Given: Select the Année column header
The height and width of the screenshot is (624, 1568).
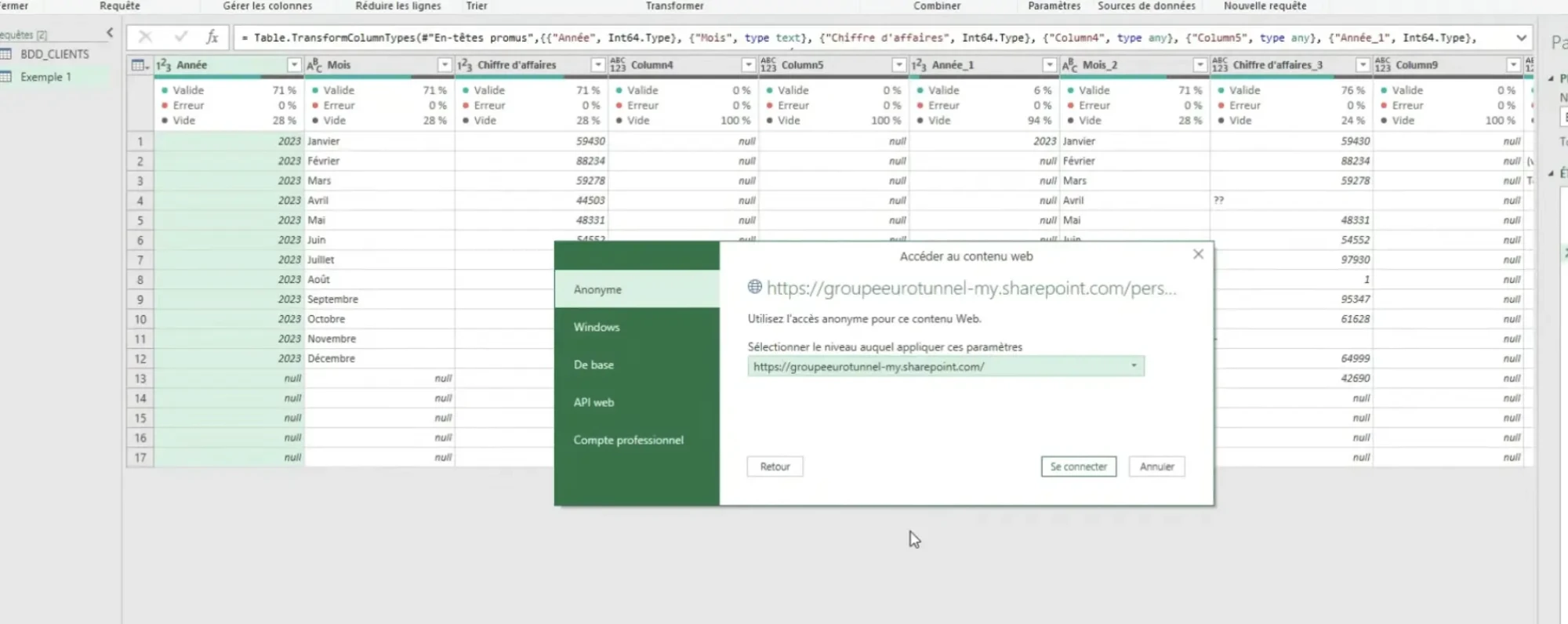Looking at the screenshot, I should (229, 65).
